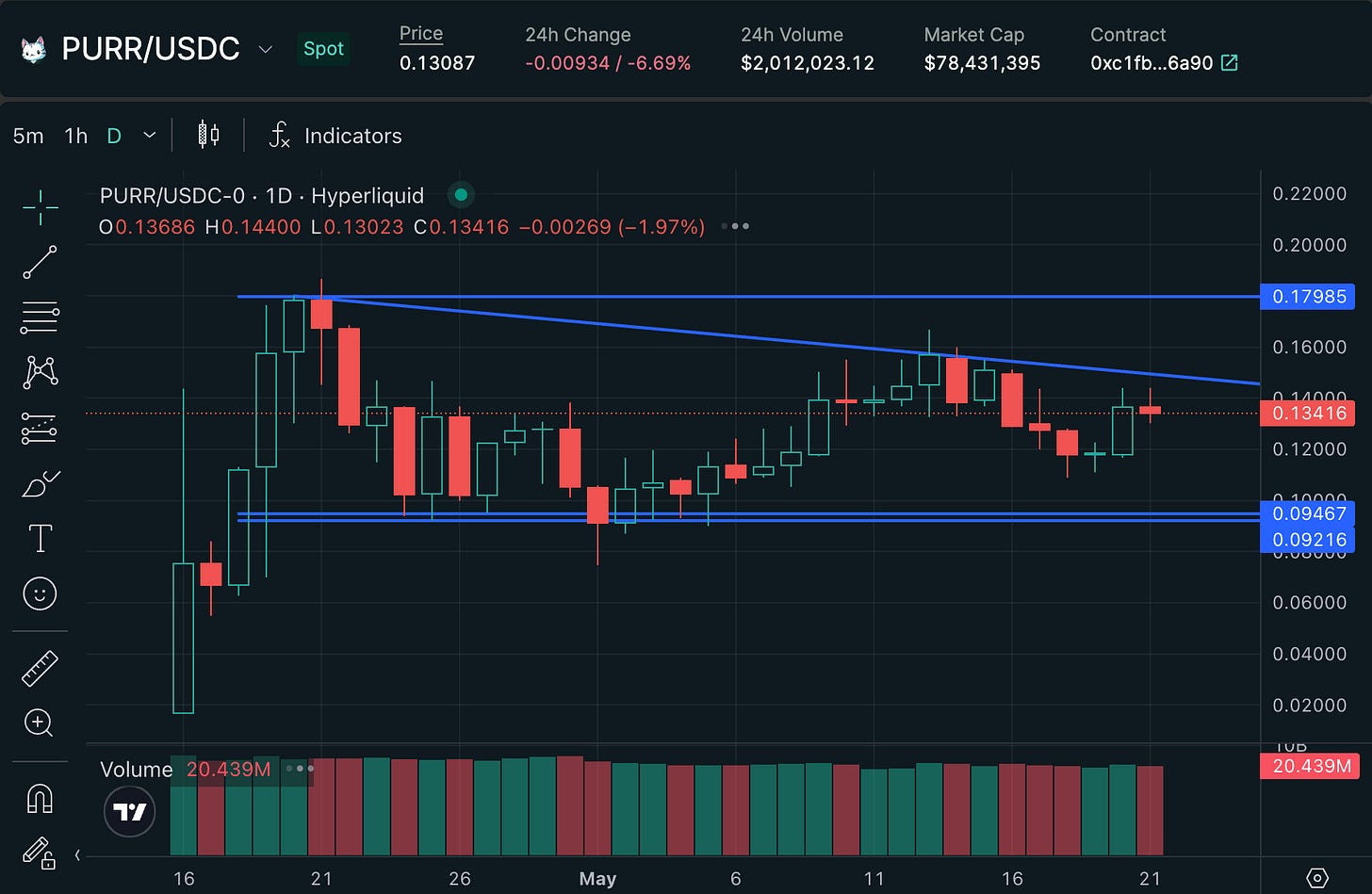The width and height of the screenshot is (1372, 894).
Task: Click the fx Indicators icon
Action: pyautogui.click(x=279, y=136)
